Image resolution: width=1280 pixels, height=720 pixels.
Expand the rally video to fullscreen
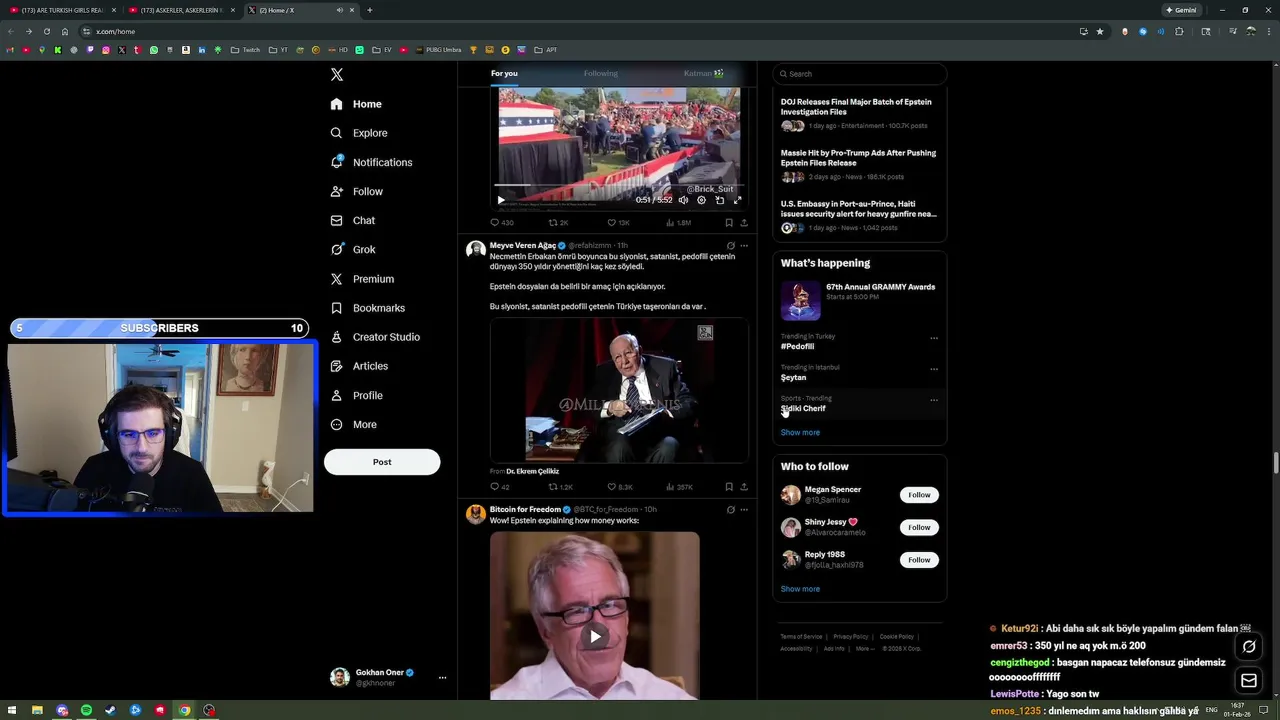pos(738,200)
